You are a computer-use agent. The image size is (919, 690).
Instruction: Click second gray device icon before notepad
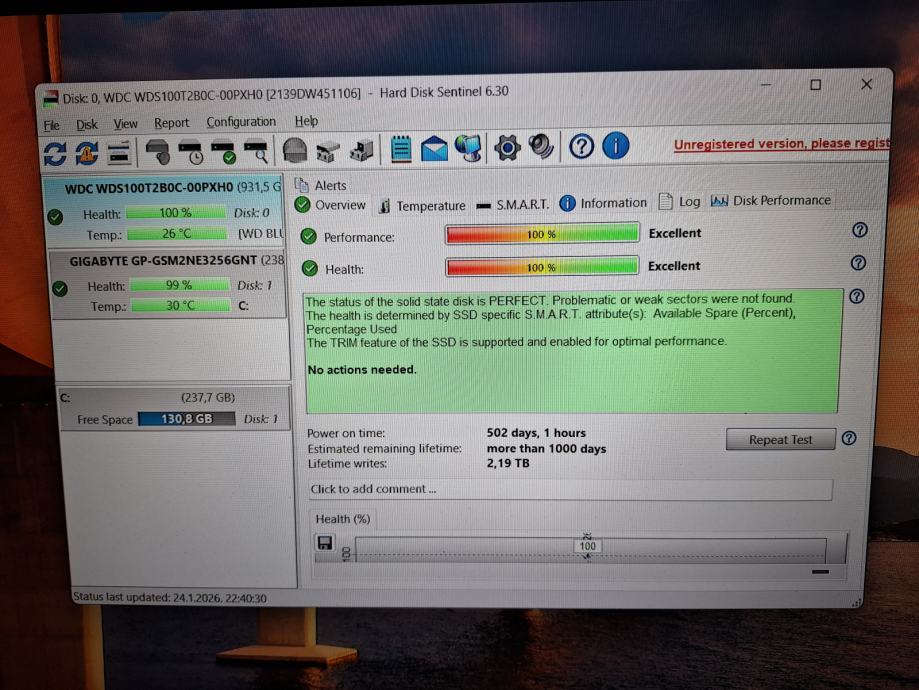pyautogui.click(x=362, y=149)
